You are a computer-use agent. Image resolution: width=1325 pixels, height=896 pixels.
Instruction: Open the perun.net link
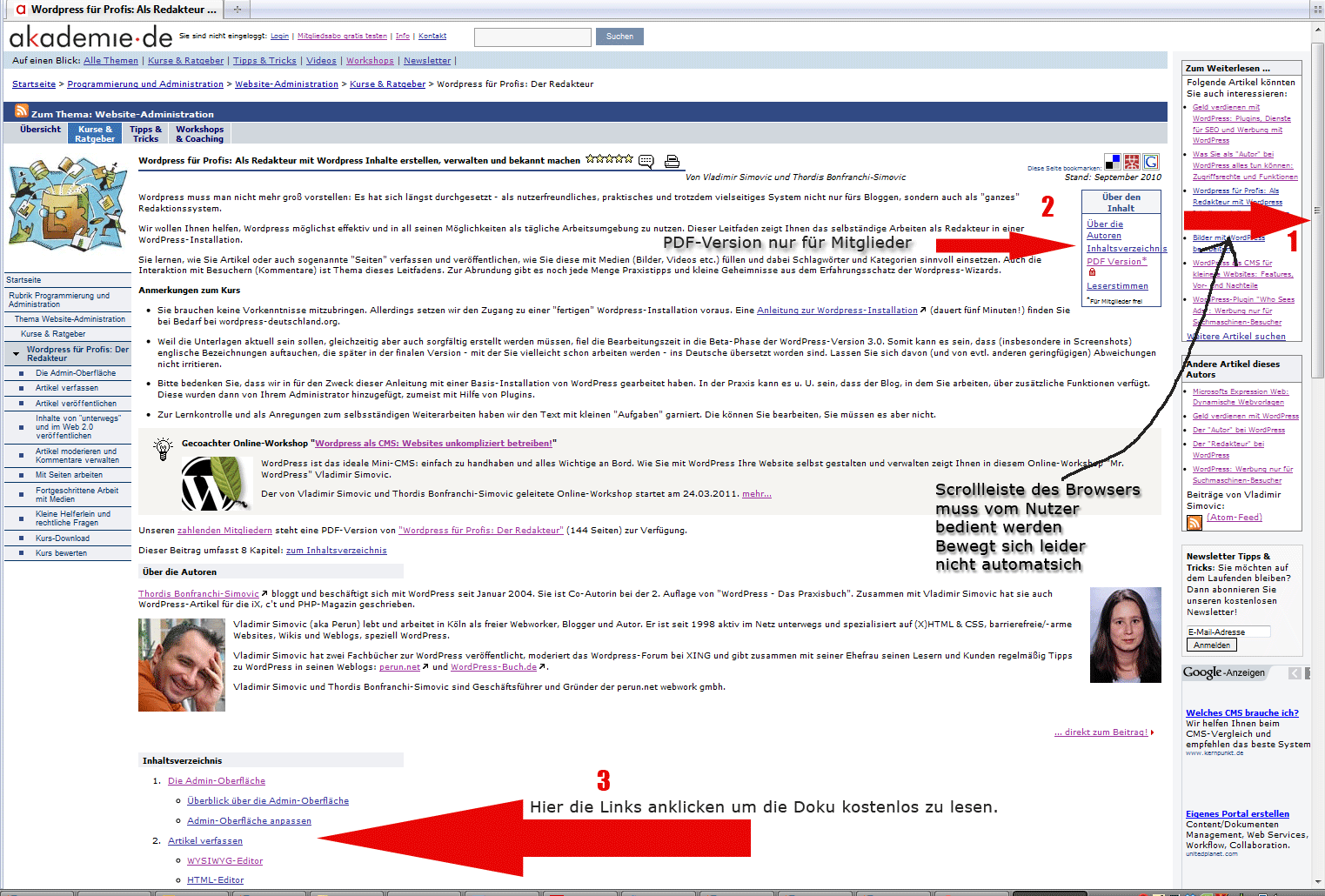pyautogui.click(x=399, y=667)
